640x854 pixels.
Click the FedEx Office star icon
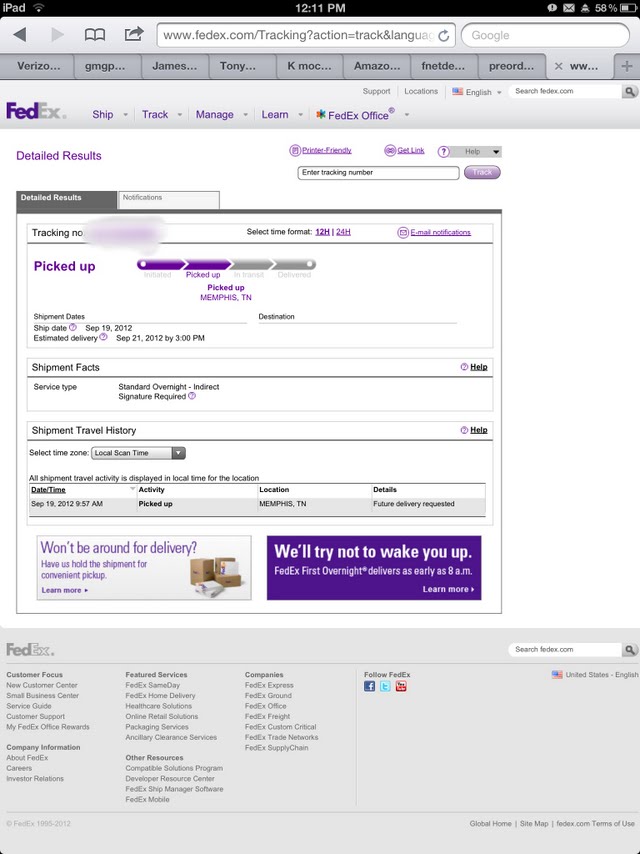321,114
